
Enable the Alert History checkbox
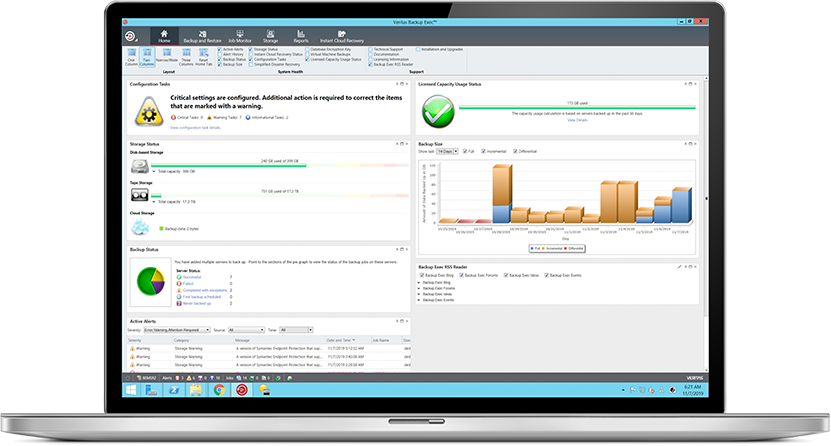[220, 55]
